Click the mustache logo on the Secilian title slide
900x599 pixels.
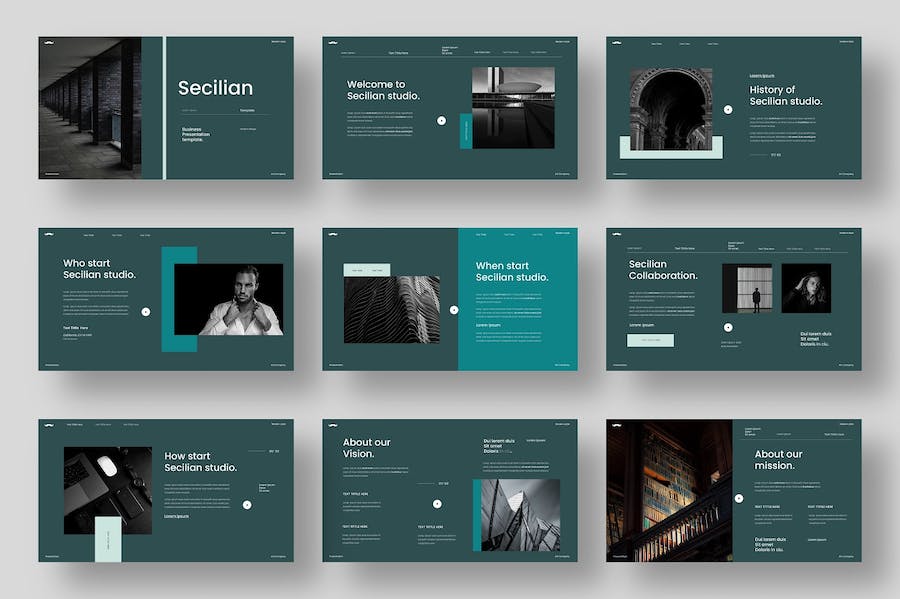pos(50,42)
